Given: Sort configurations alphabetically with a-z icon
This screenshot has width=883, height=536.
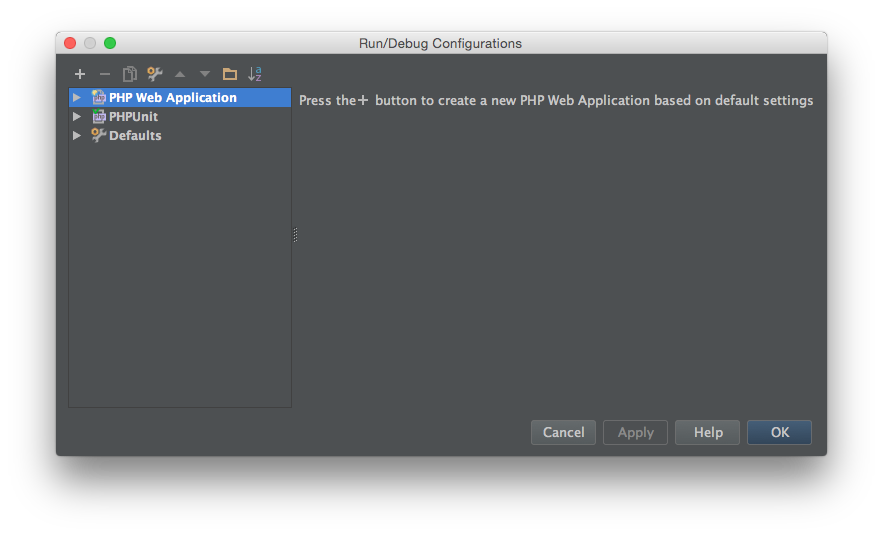Looking at the screenshot, I should pos(255,74).
